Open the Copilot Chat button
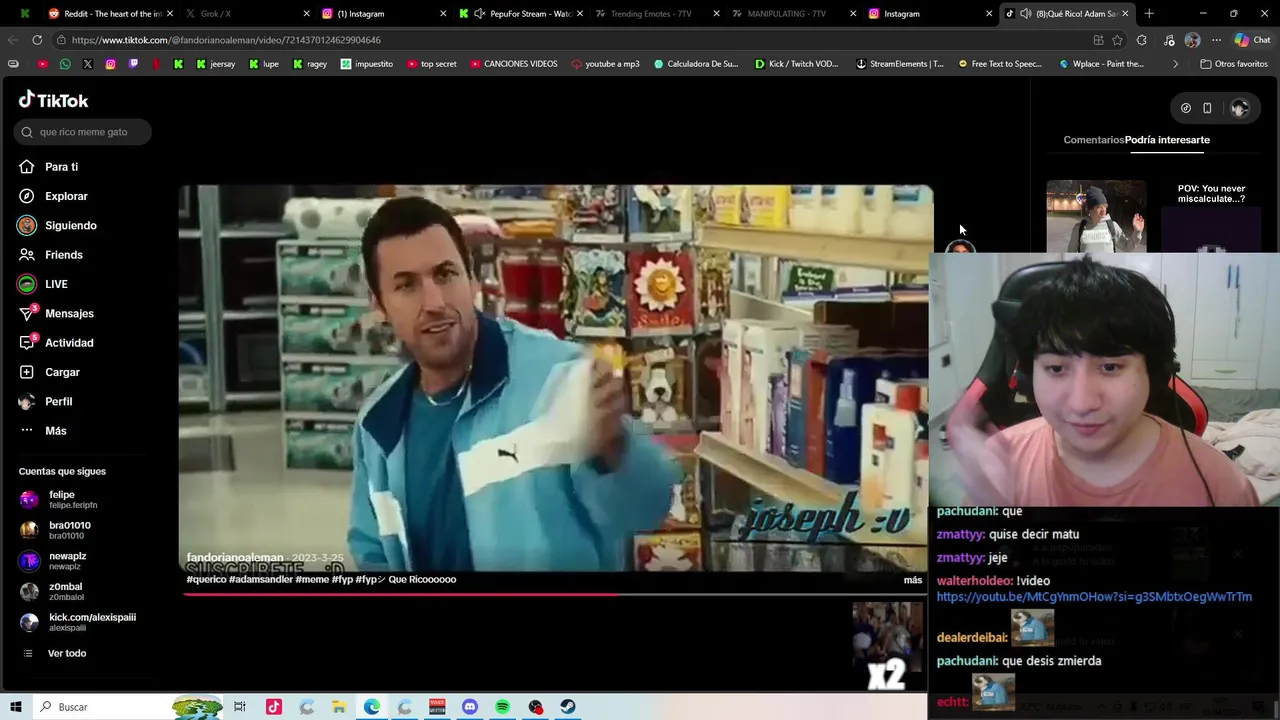 click(1251, 40)
